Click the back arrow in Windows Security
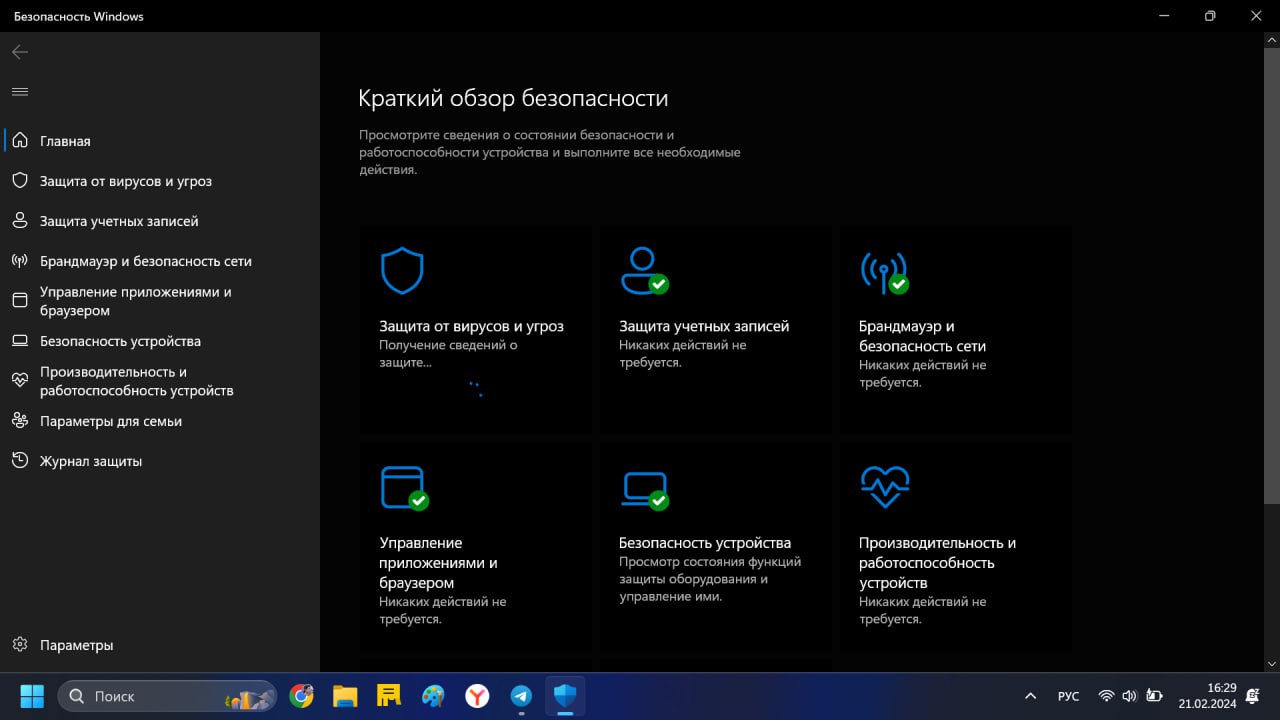The width and height of the screenshot is (1280, 720). click(20, 52)
